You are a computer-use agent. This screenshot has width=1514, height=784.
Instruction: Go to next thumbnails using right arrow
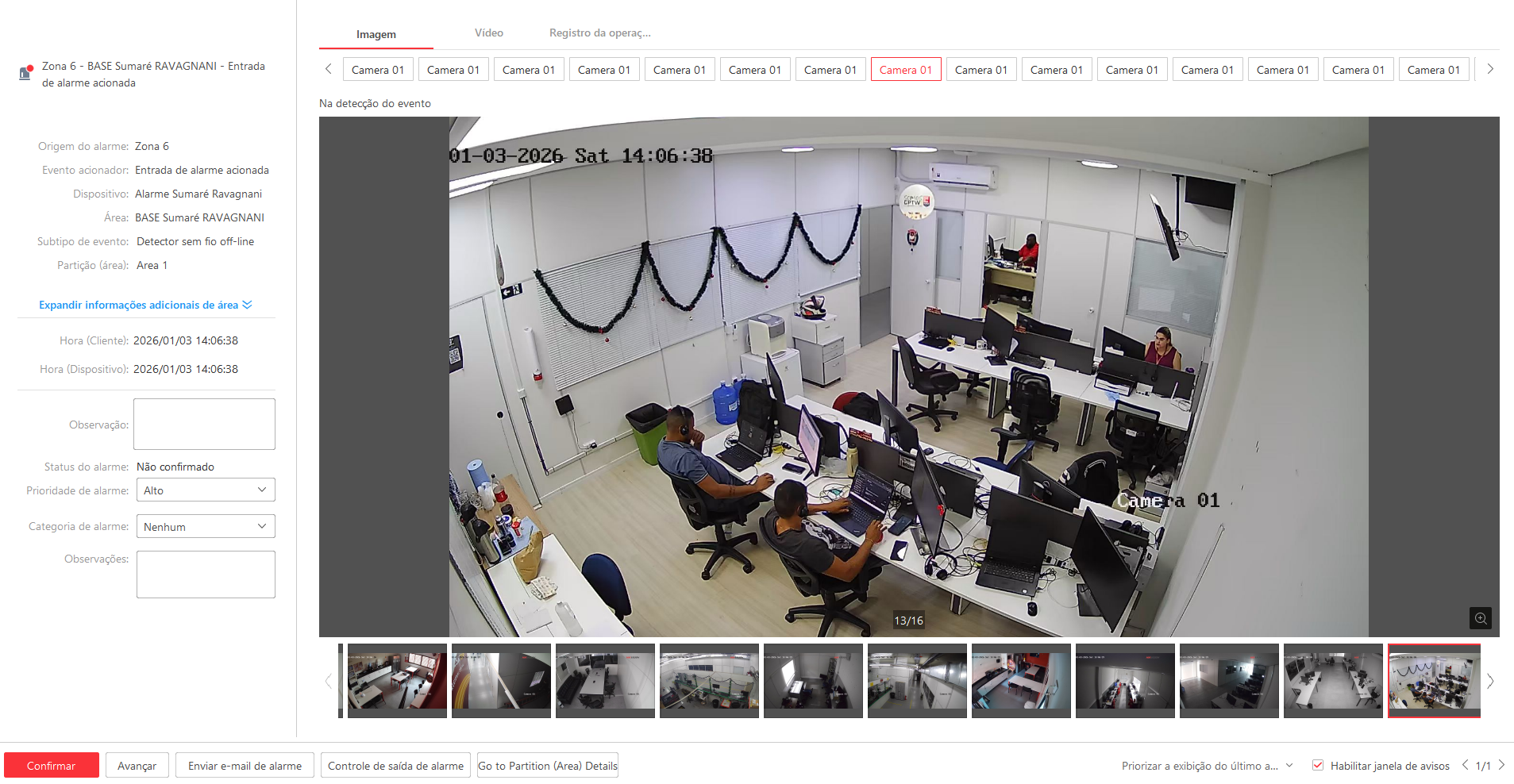[x=1490, y=681]
